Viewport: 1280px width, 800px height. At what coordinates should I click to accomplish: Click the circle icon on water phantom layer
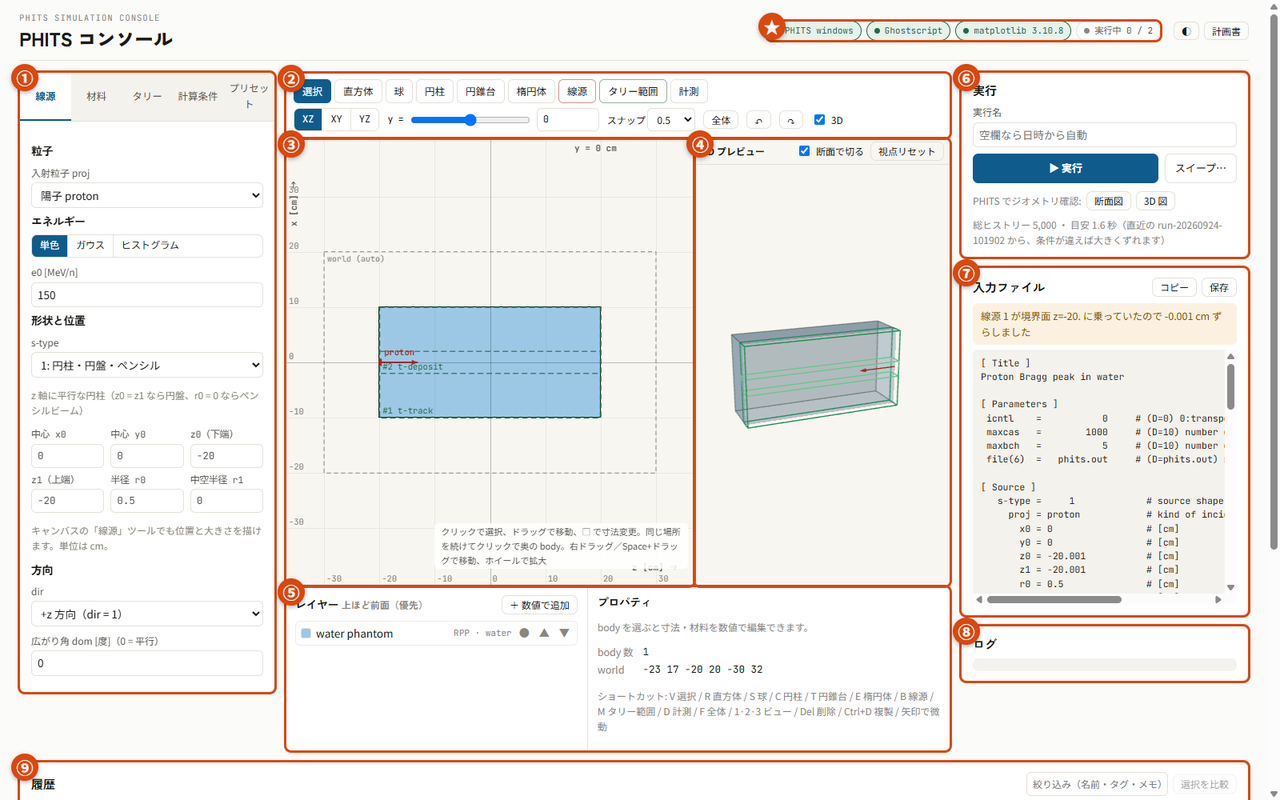(x=524, y=633)
